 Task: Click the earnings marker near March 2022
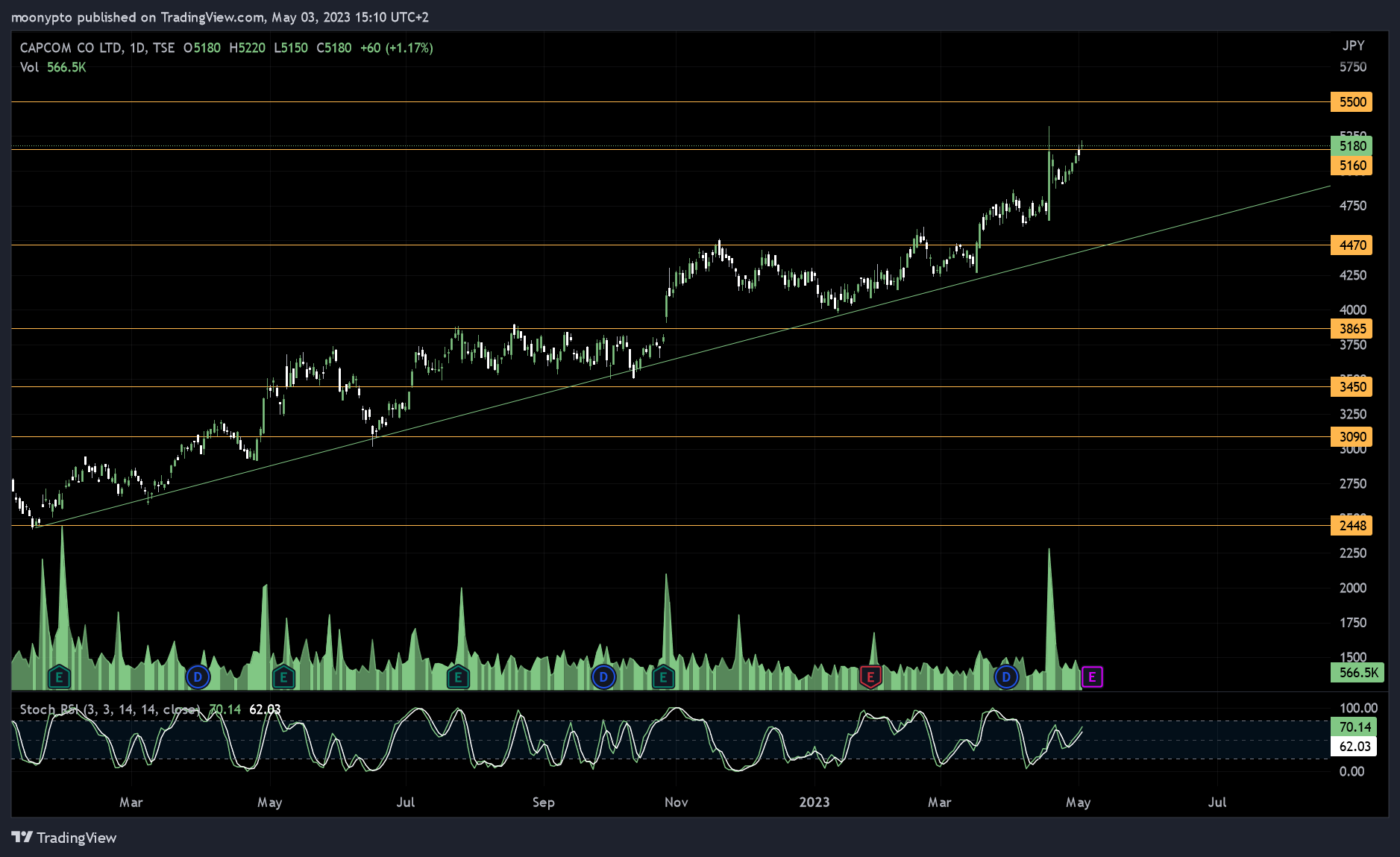coord(59,677)
